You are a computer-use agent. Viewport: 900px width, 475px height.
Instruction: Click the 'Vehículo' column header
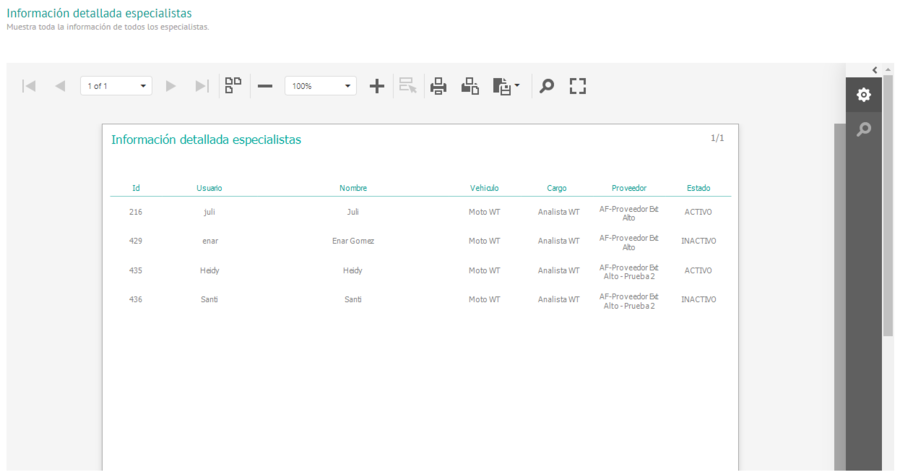484,188
